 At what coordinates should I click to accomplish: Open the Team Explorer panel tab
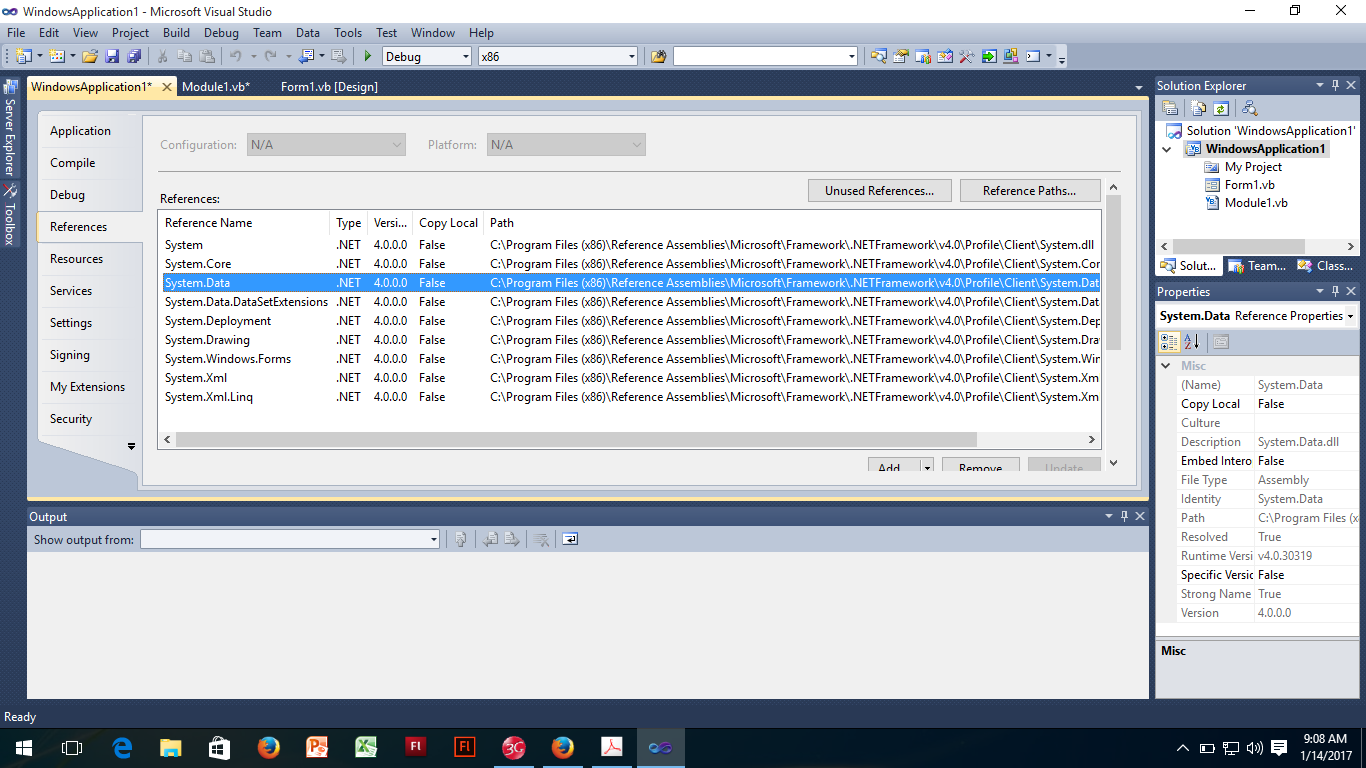click(1258, 266)
